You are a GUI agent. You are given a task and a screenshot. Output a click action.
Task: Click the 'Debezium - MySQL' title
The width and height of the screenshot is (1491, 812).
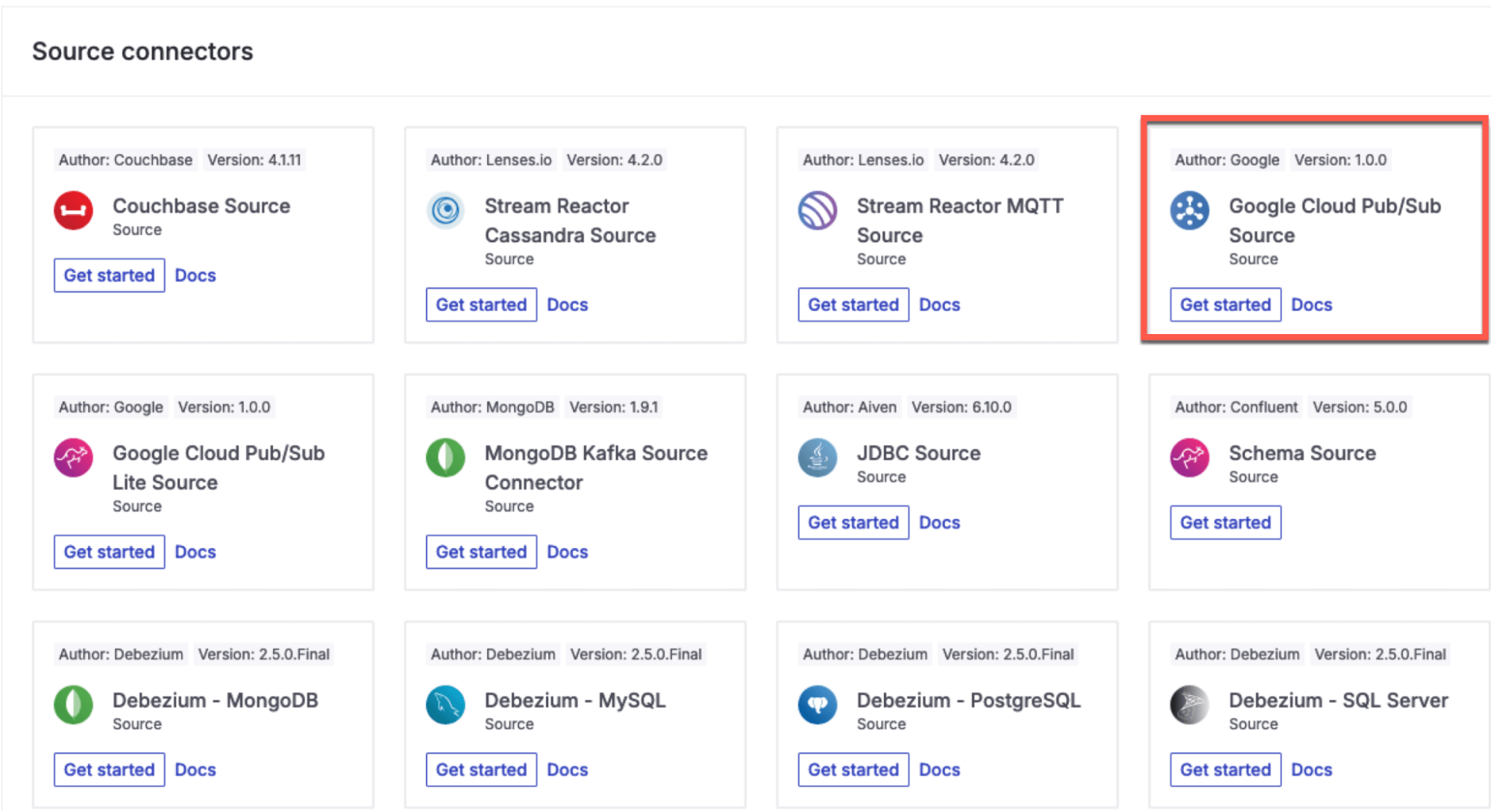[x=575, y=700]
